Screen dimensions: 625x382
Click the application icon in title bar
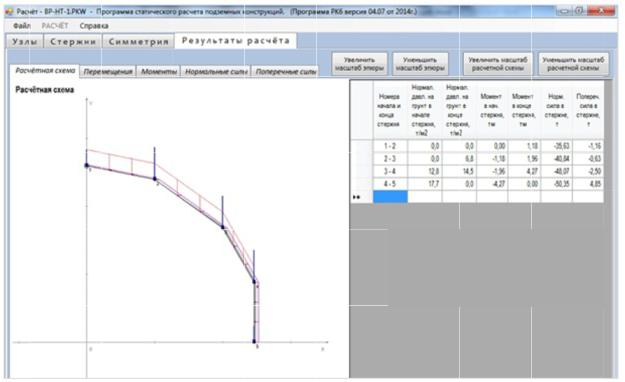click(9, 12)
